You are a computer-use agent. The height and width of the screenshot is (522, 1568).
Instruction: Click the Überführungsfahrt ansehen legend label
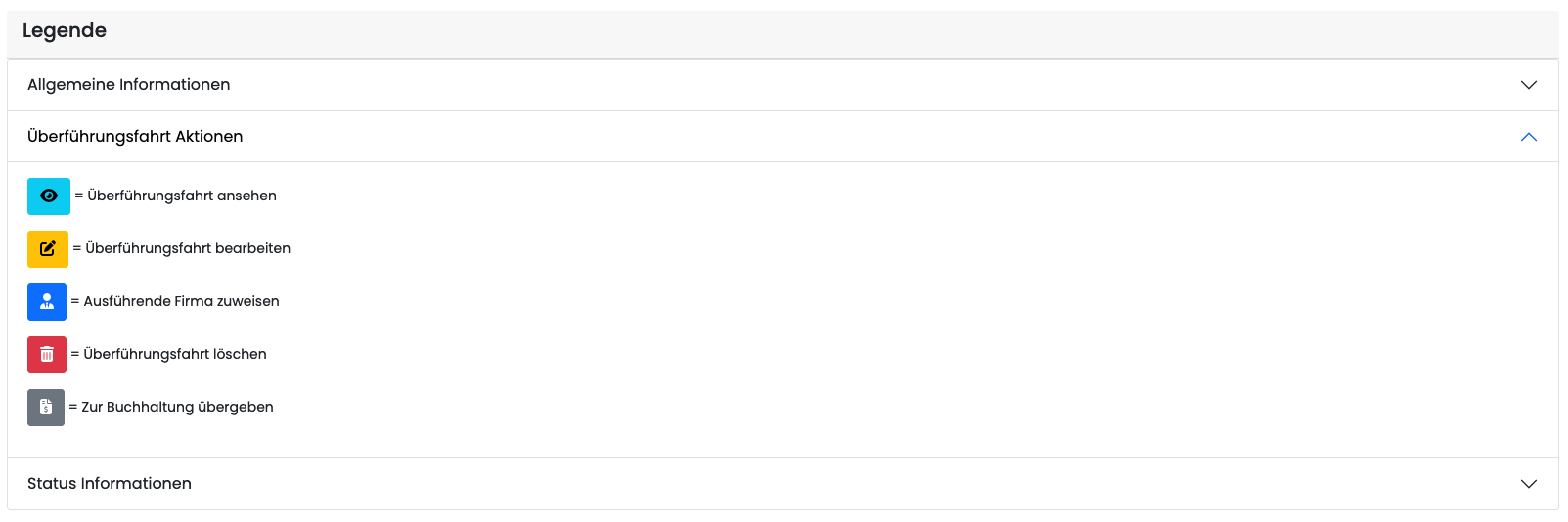(x=182, y=196)
